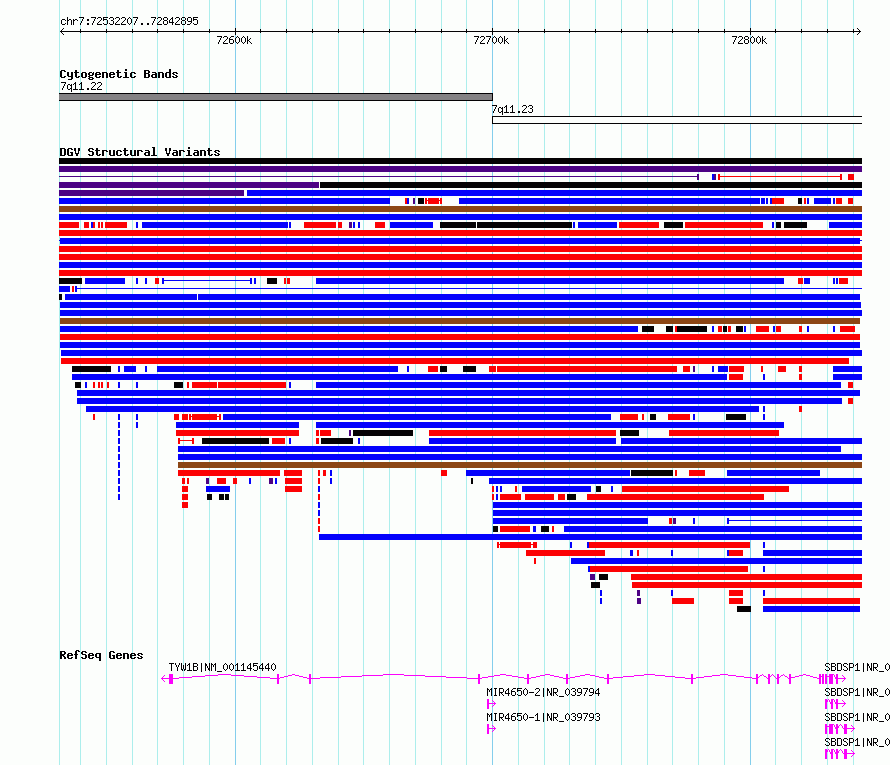Open the RefSeq Genes track title

(x=101, y=655)
